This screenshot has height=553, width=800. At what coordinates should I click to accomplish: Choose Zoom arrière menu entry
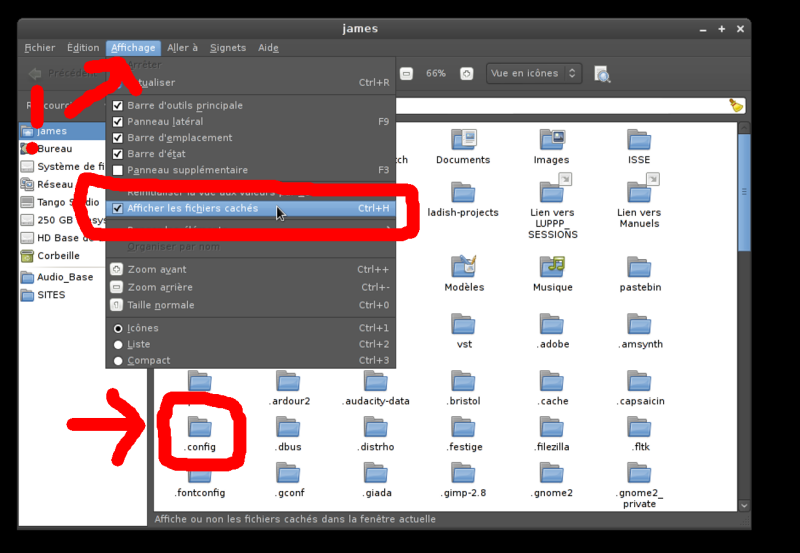[251, 287]
